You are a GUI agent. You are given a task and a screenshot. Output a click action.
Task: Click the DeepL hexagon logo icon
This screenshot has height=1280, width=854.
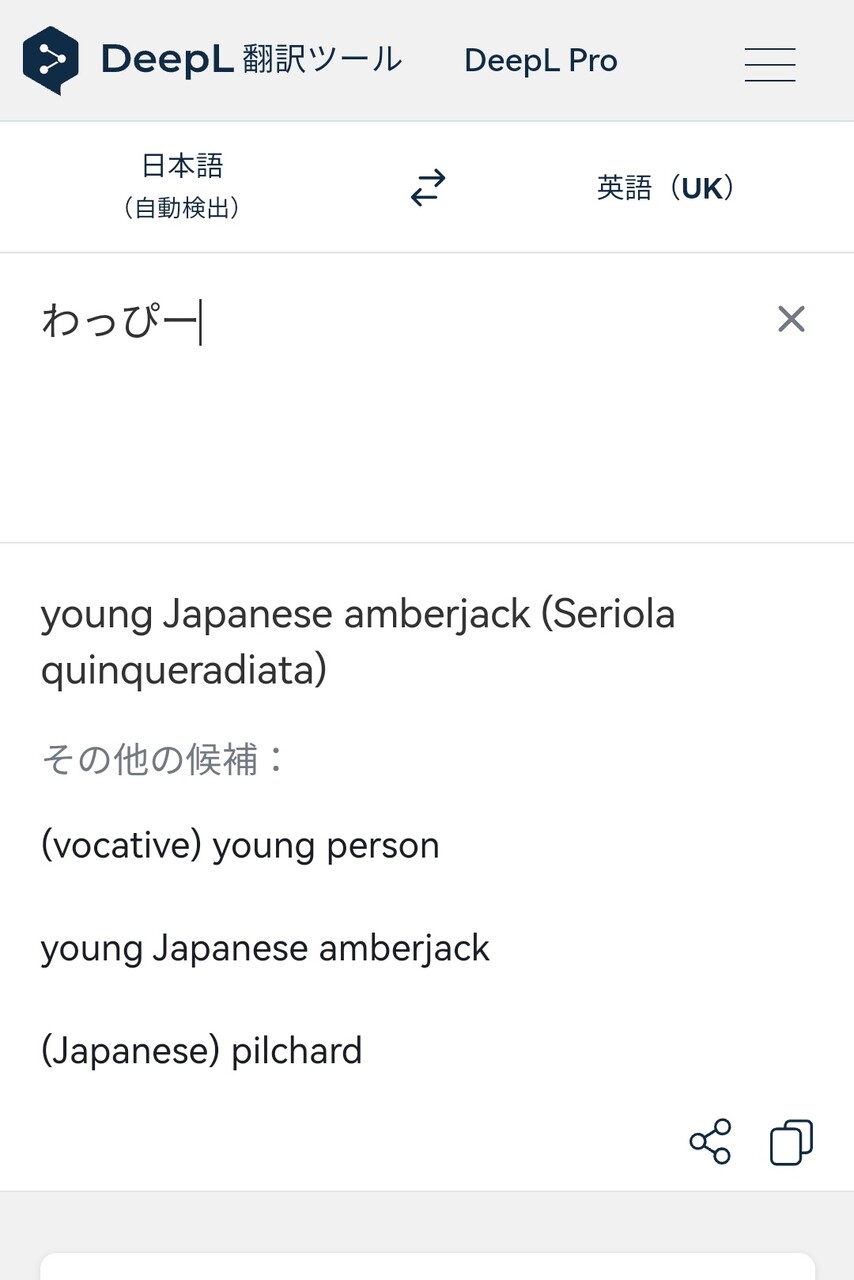point(50,60)
